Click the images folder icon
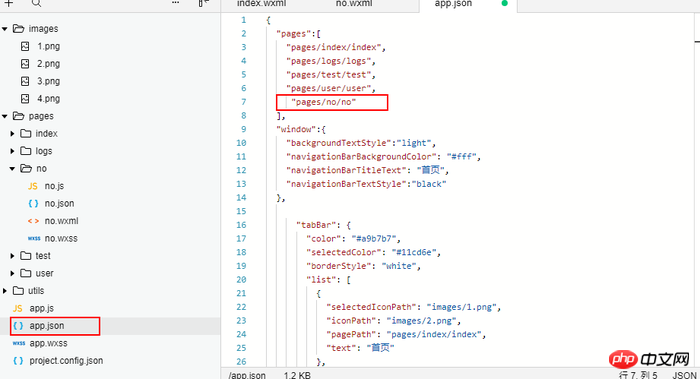 pyautogui.click(x=18, y=29)
